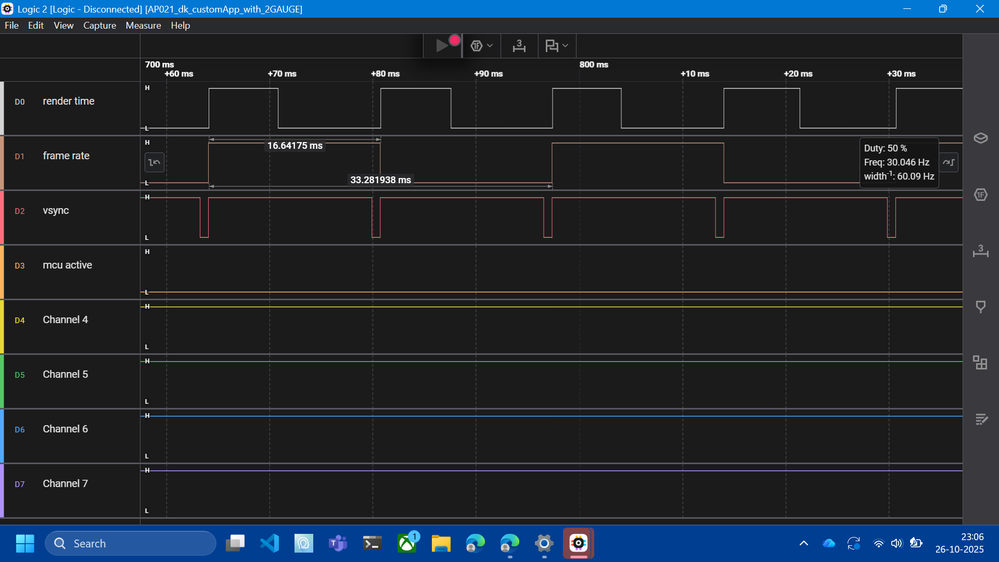
Task: Open the File menu
Action: [x=11, y=25]
